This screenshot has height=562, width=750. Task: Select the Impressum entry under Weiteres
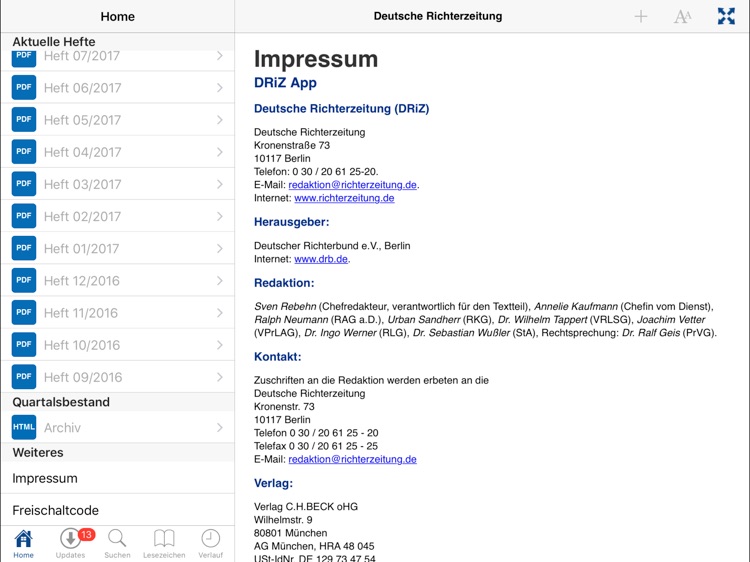(x=118, y=478)
